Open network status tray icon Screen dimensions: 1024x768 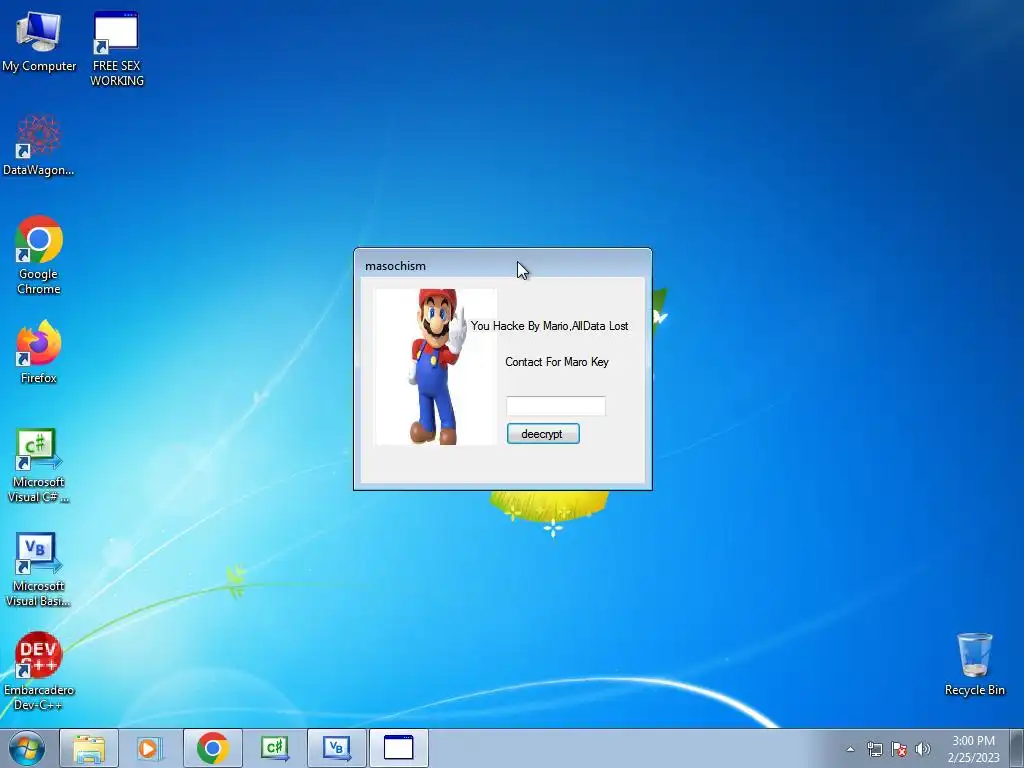tap(874, 749)
